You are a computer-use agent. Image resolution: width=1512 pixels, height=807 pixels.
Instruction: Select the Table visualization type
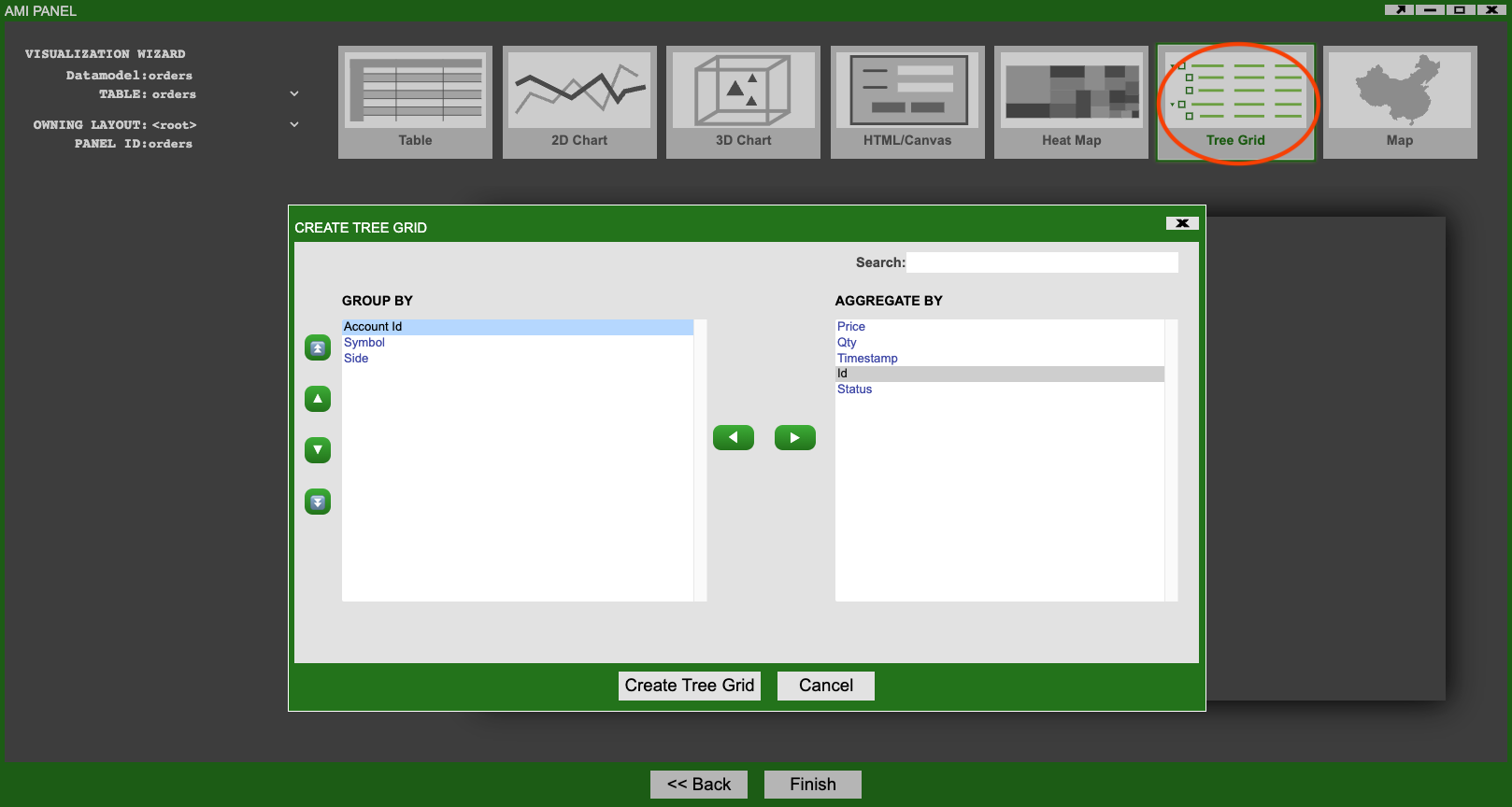415,102
